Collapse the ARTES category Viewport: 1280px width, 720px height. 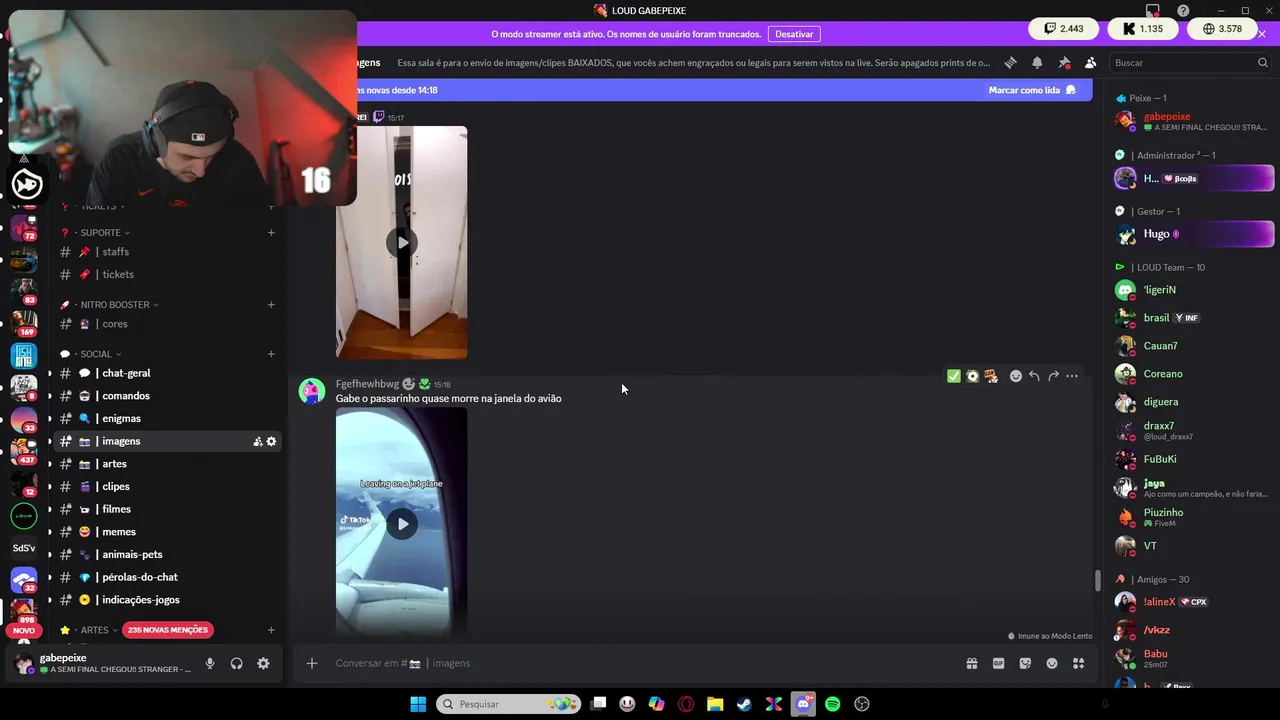click(95, 630)
